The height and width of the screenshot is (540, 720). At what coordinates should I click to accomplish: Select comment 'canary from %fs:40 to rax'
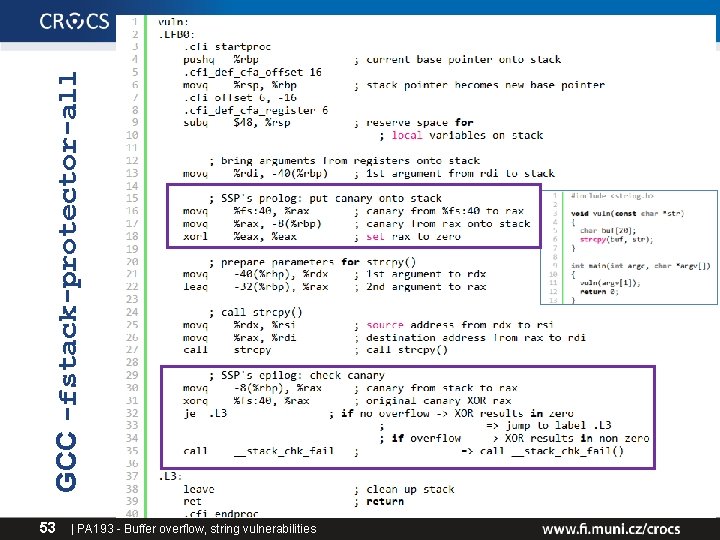tap(445, 211)
